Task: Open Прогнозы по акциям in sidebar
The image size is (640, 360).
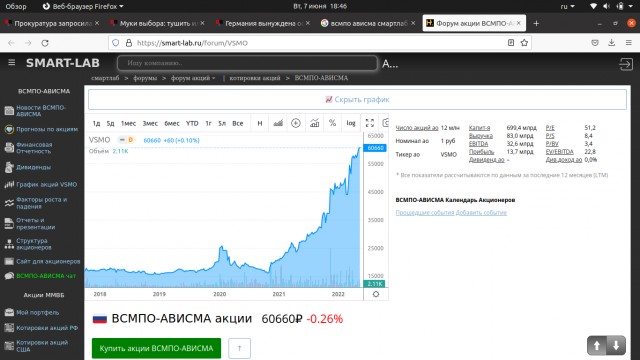Action: (x=47, y=129)
